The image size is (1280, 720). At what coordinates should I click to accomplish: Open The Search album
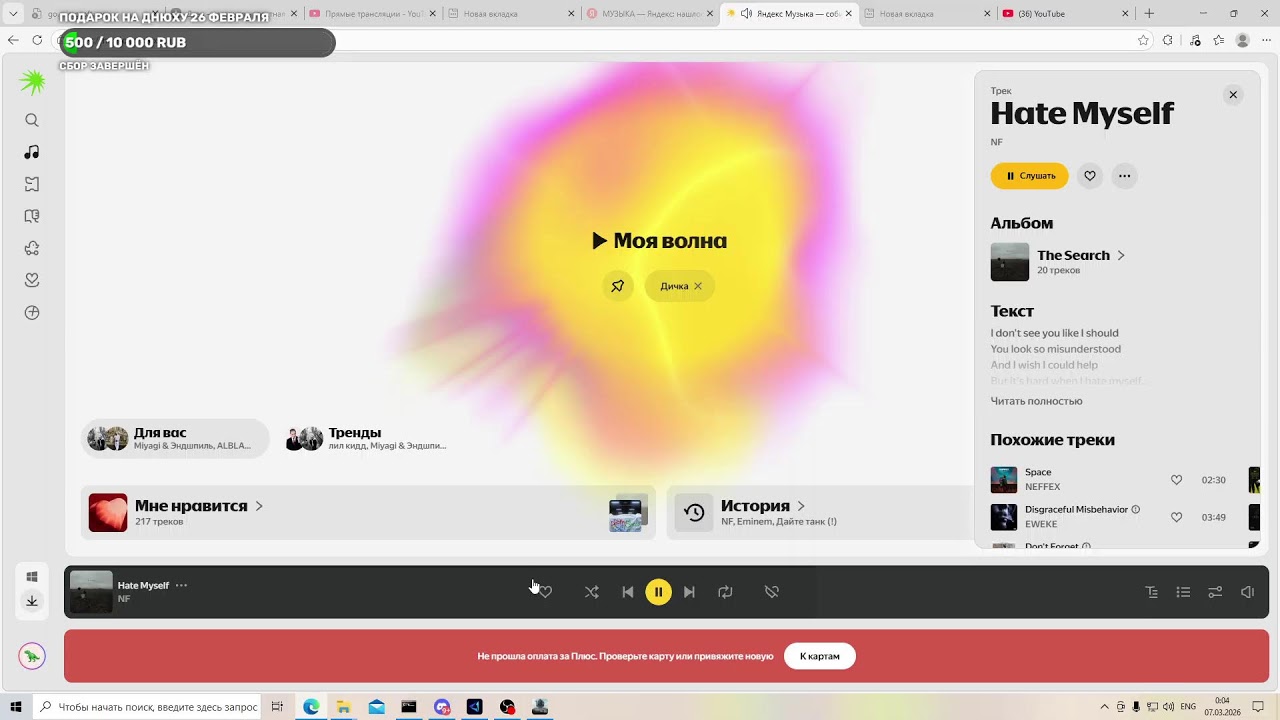coord(1081,255)
